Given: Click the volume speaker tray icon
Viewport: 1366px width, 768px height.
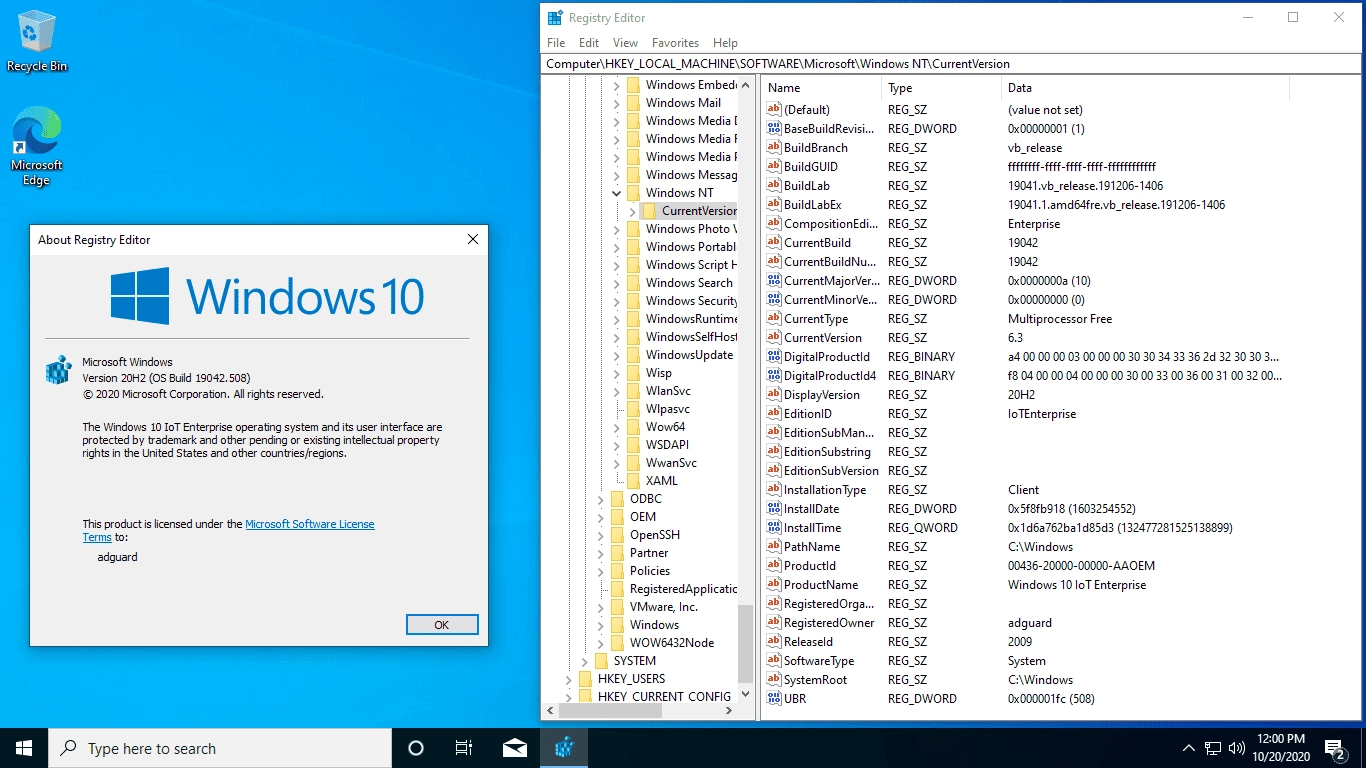Looking at the screenshot, I should (1236, 748).
